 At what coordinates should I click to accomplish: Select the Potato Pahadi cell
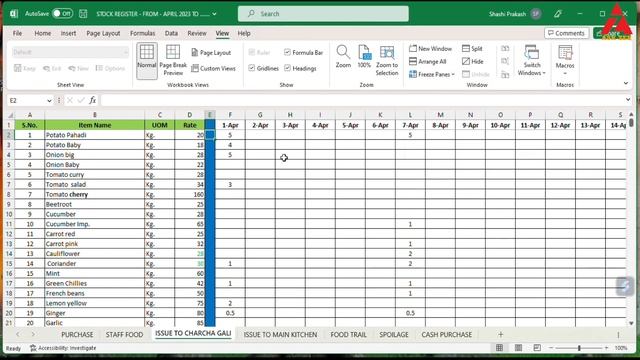point(95,135)
